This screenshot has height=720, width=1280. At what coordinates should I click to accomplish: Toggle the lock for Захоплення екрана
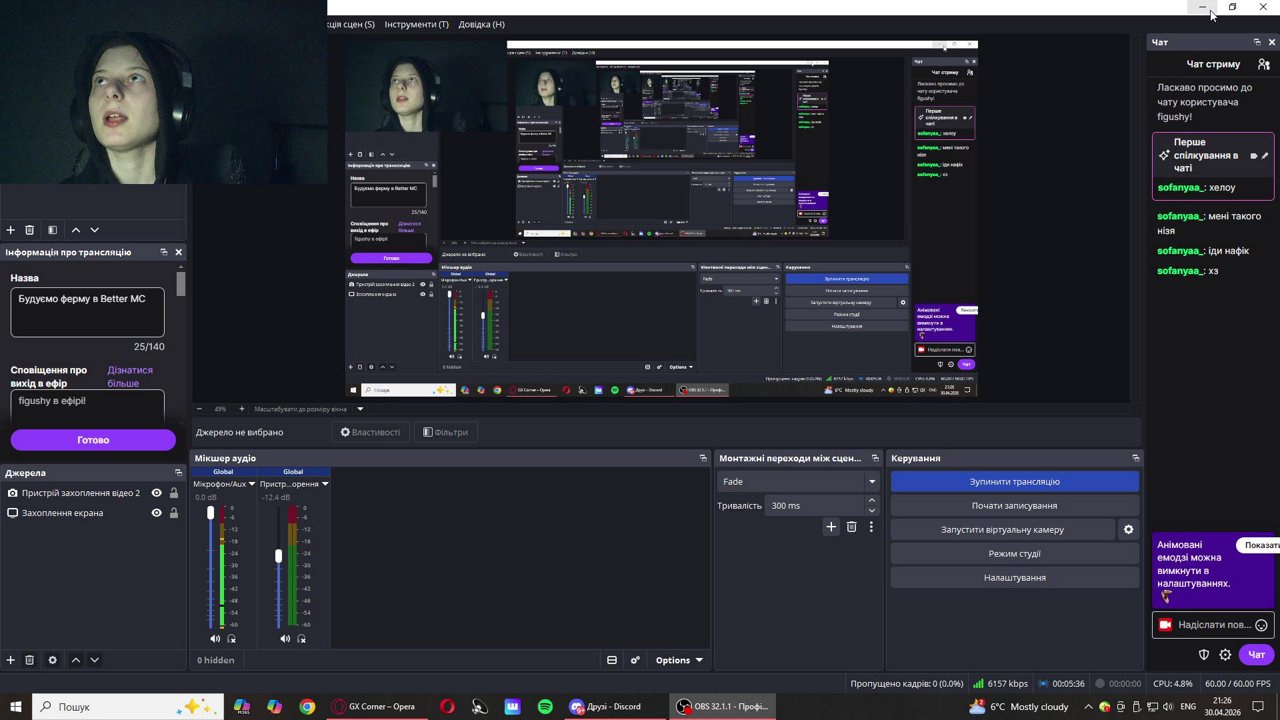coord(174,513)
